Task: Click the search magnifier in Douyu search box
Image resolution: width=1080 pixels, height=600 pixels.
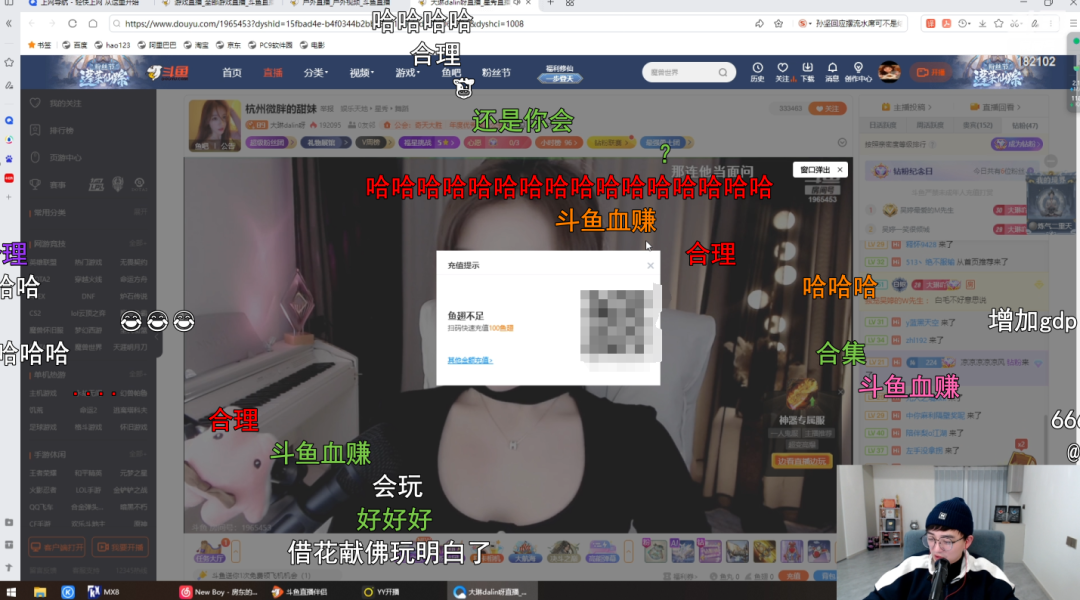Action: point(723,72)
